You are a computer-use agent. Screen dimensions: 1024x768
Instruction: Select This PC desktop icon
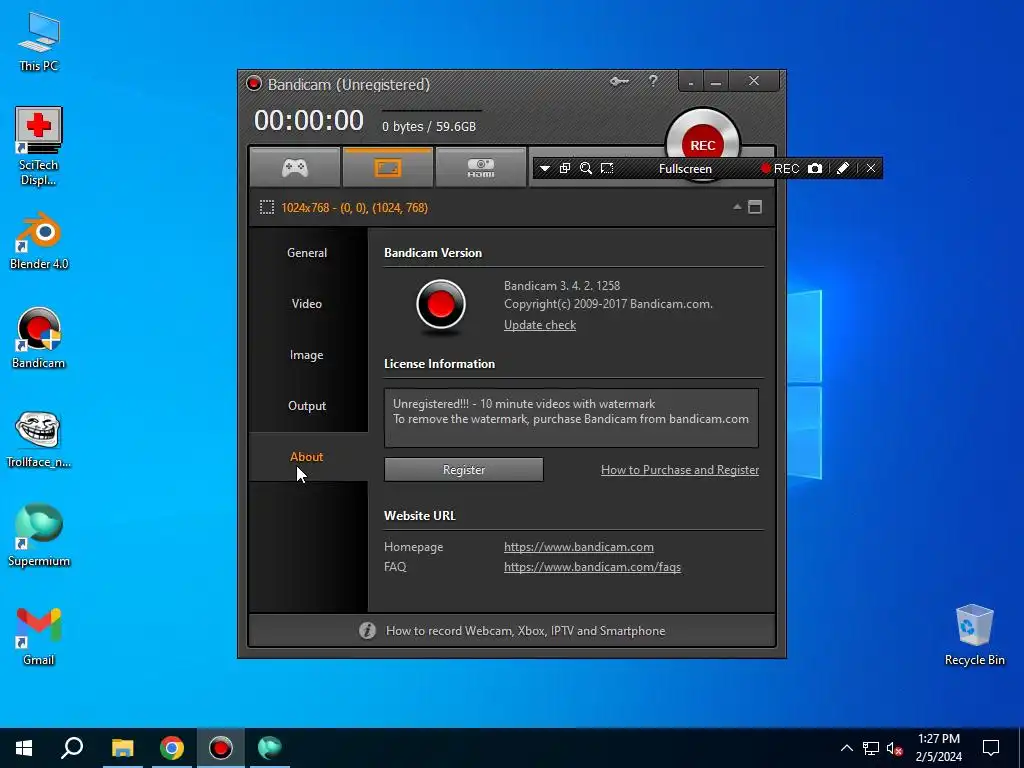pyautogui.click(x=39, y=42)
